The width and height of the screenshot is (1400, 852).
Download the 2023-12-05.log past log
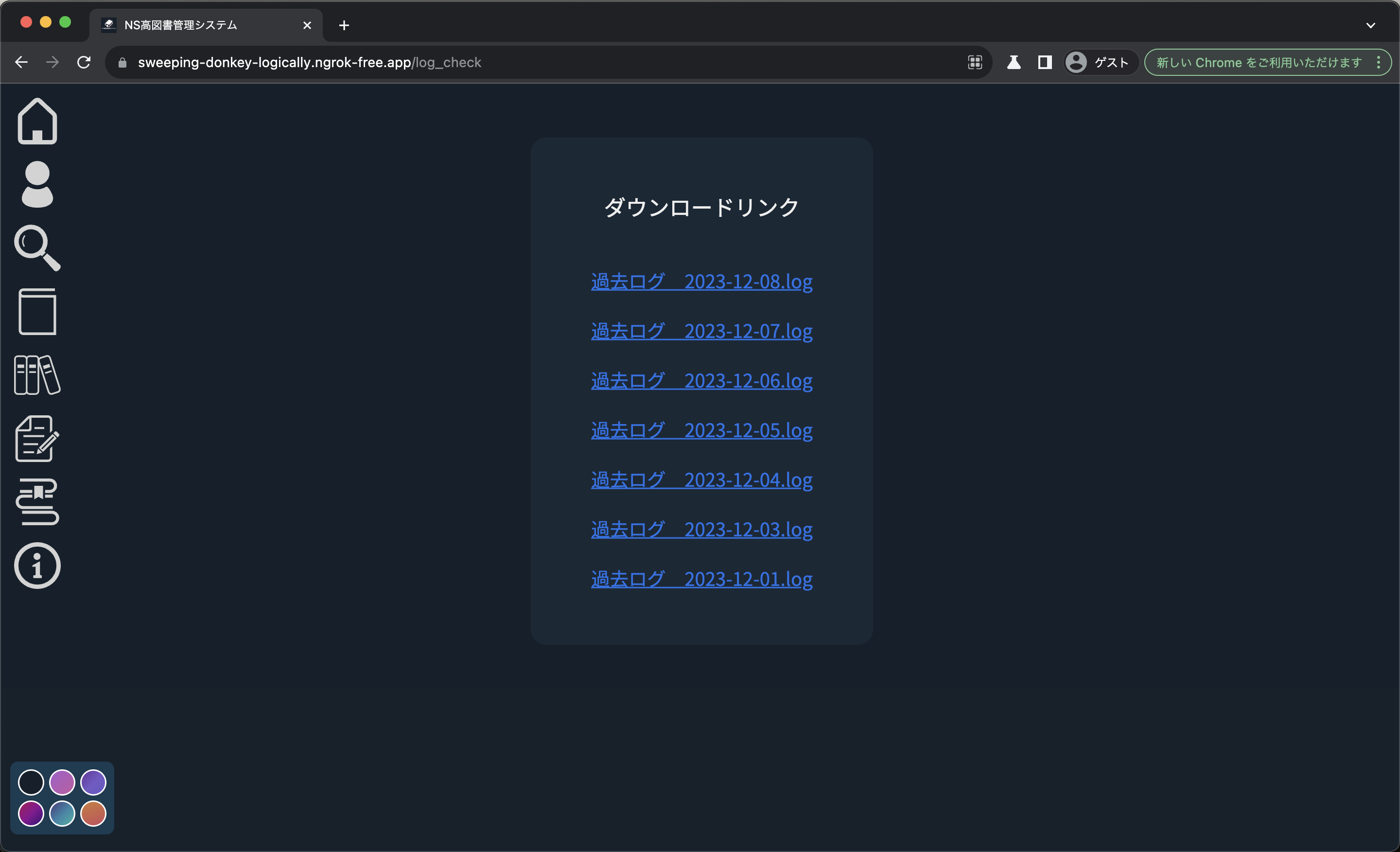702,431
